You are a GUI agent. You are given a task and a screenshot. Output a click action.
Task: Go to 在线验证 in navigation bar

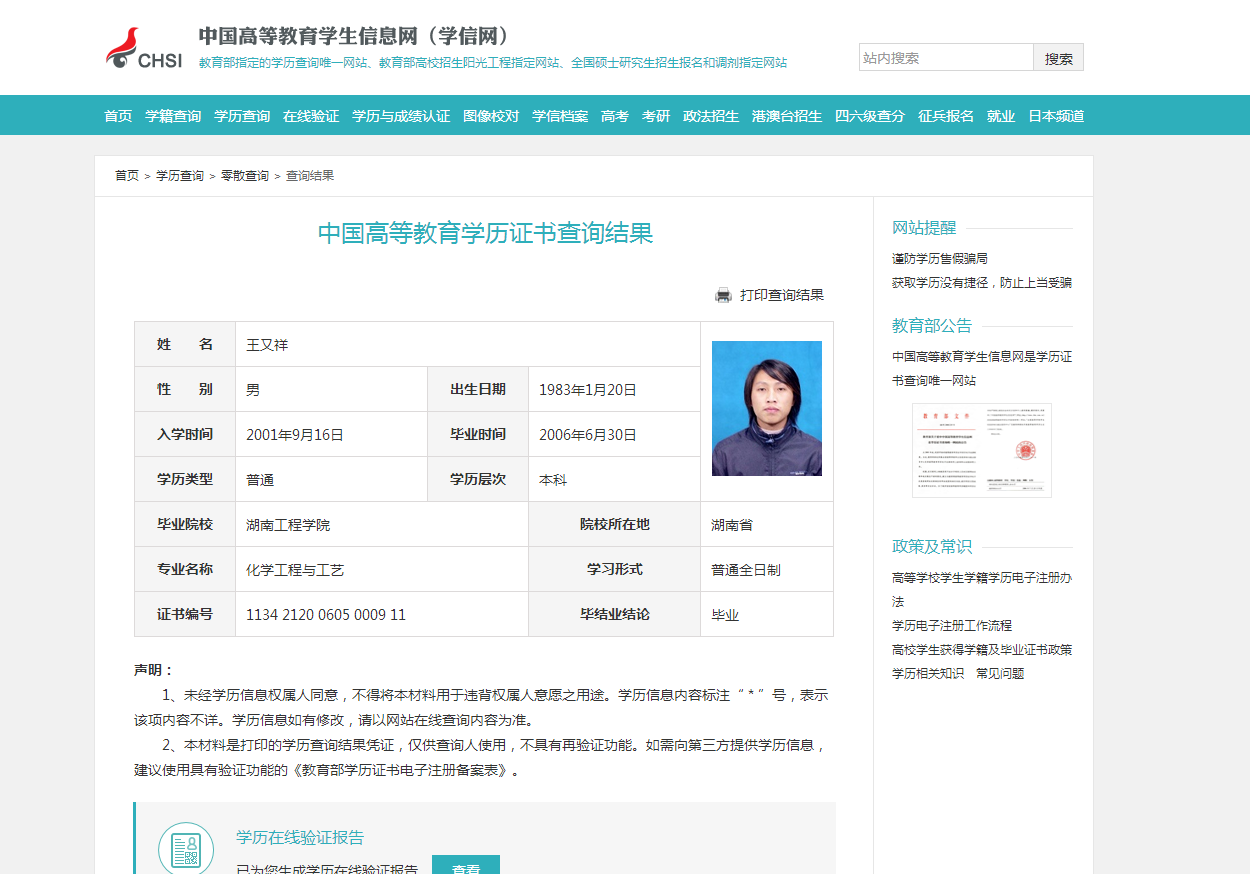coord(311,116)
